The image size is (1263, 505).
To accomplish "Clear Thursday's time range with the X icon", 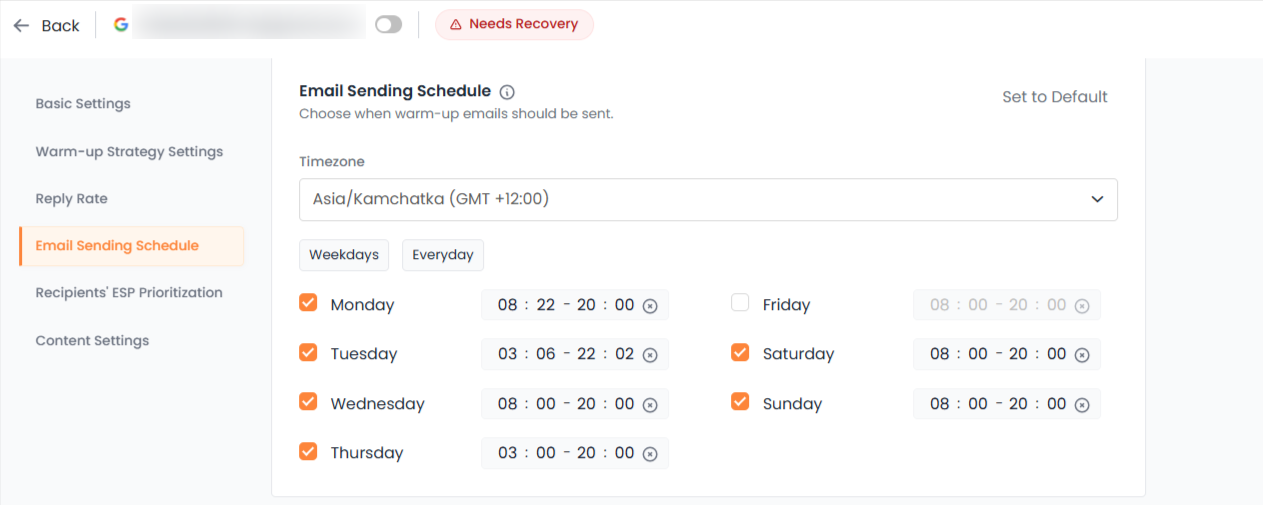I will [650, 454].
